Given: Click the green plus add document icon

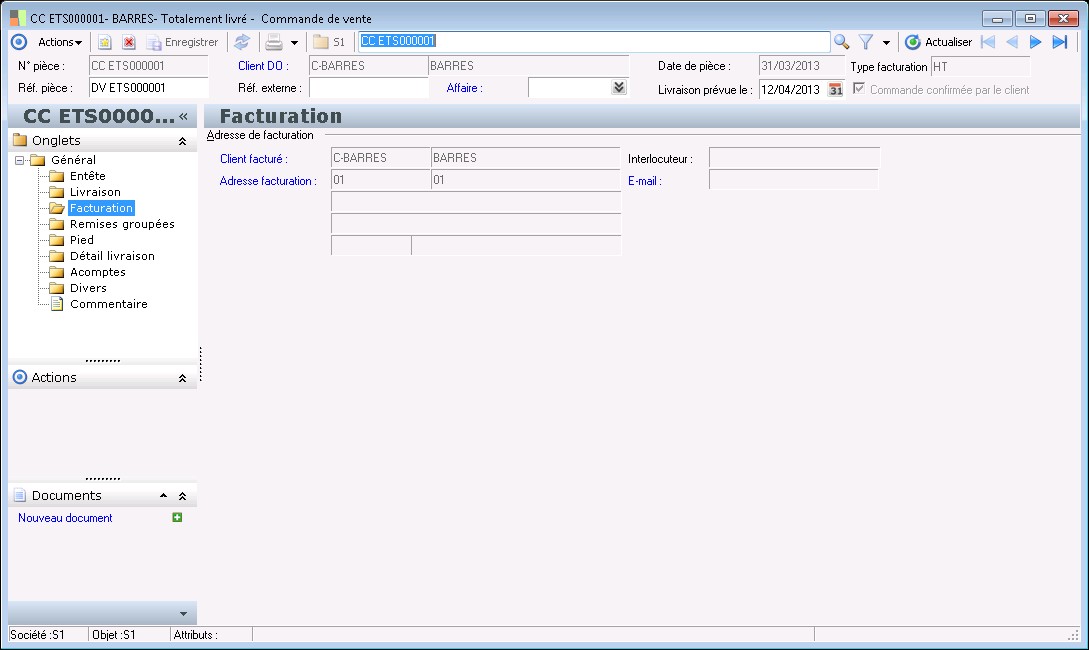Looking at the screenshot, I should (x=177, y=517).
